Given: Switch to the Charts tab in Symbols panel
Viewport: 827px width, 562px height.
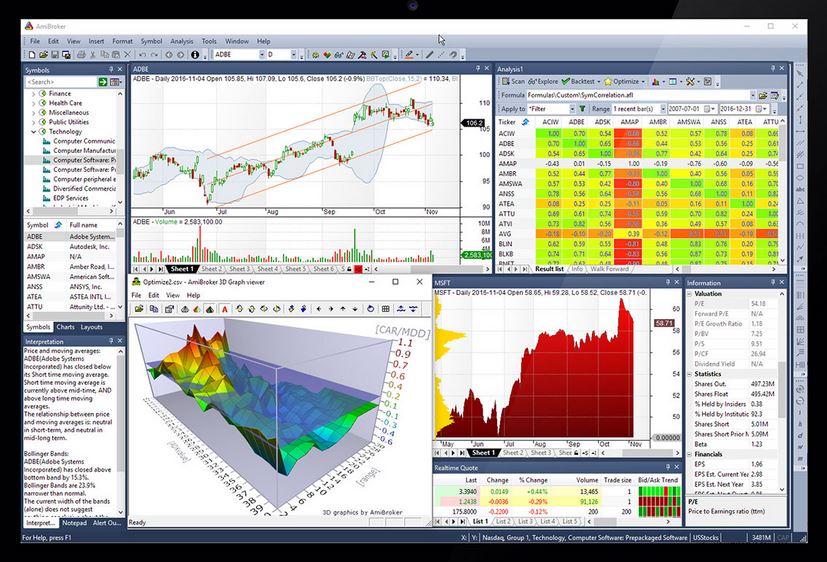Looking at the screenshot, I should tap(65, 327).
